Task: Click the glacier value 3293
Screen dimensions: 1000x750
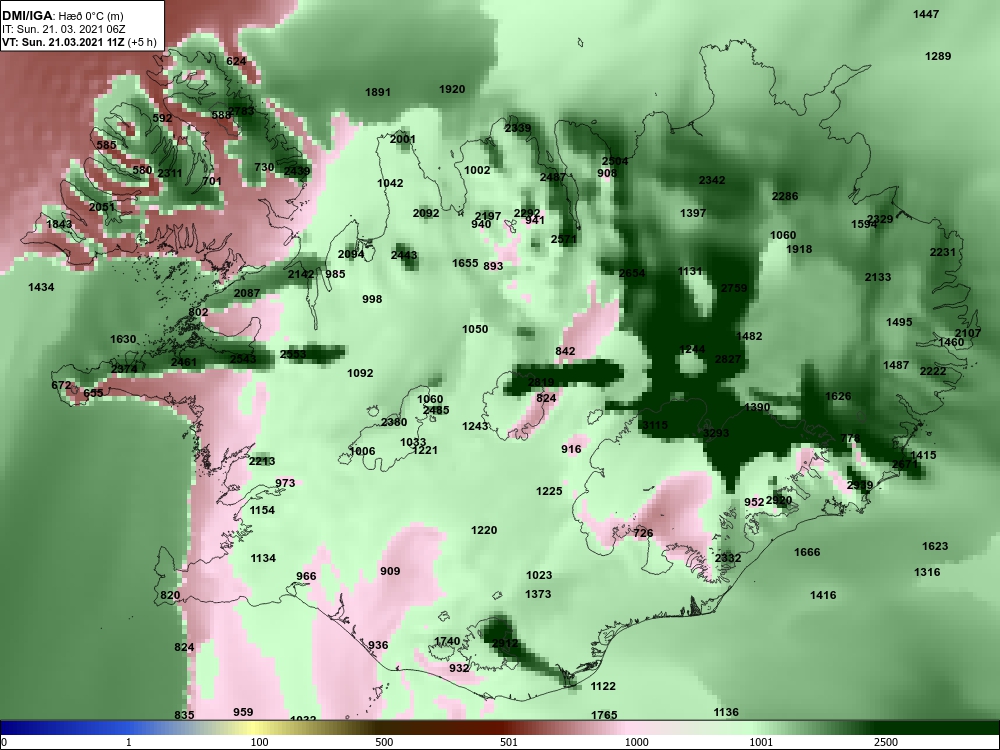Action: pyautogui.click(x=716, y=434)
